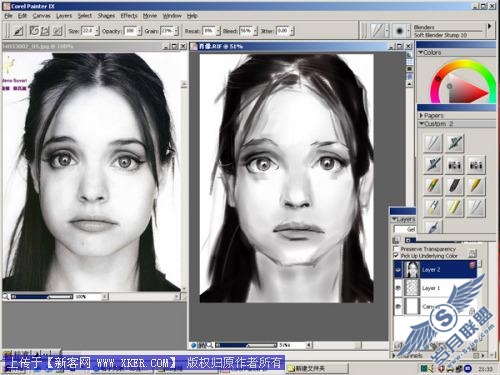
Task: Select bottom single shortcut in Custom 2 palette
Action: click(433, 227)
